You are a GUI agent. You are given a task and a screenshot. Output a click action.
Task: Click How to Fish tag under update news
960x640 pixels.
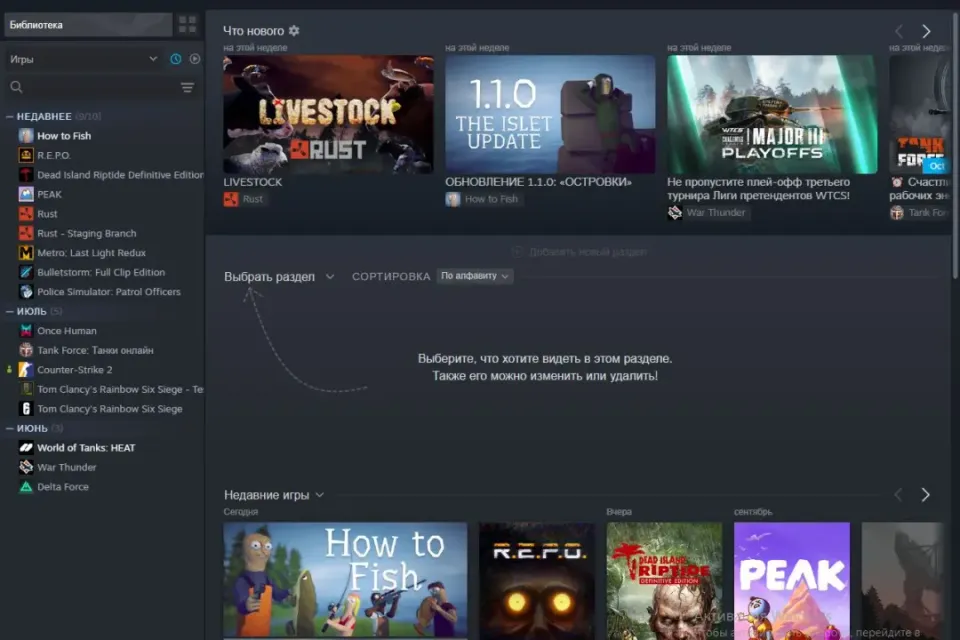tap(483, 199)
